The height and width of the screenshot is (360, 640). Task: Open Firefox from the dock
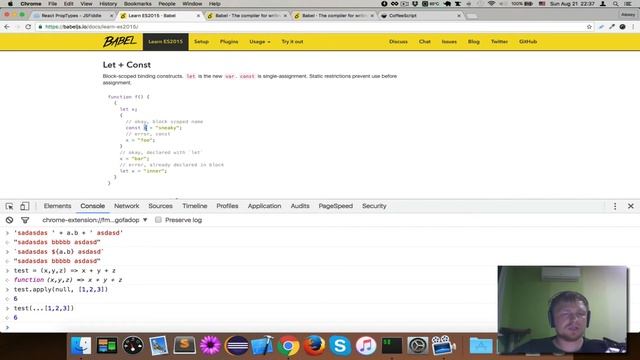pos(314,346)
